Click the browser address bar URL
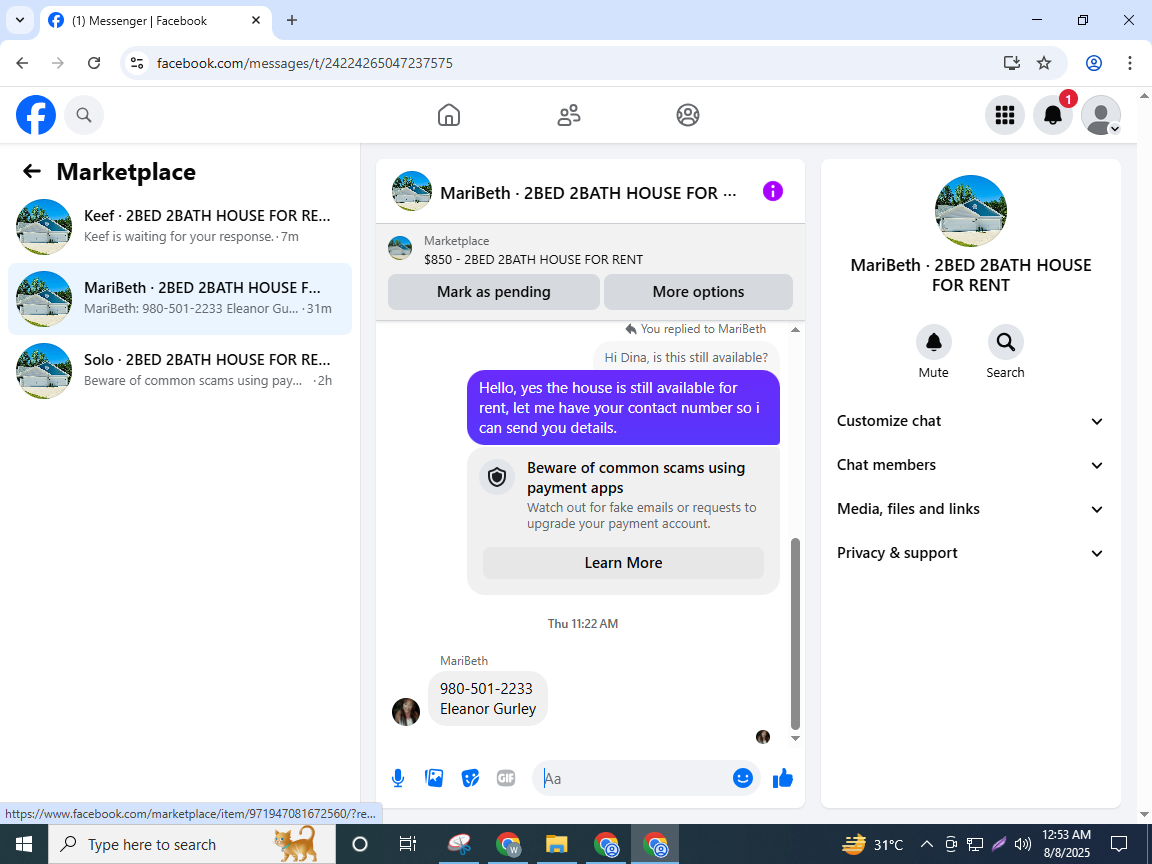The height and width of the screenshot is (864, 1152). pos(304,63)
